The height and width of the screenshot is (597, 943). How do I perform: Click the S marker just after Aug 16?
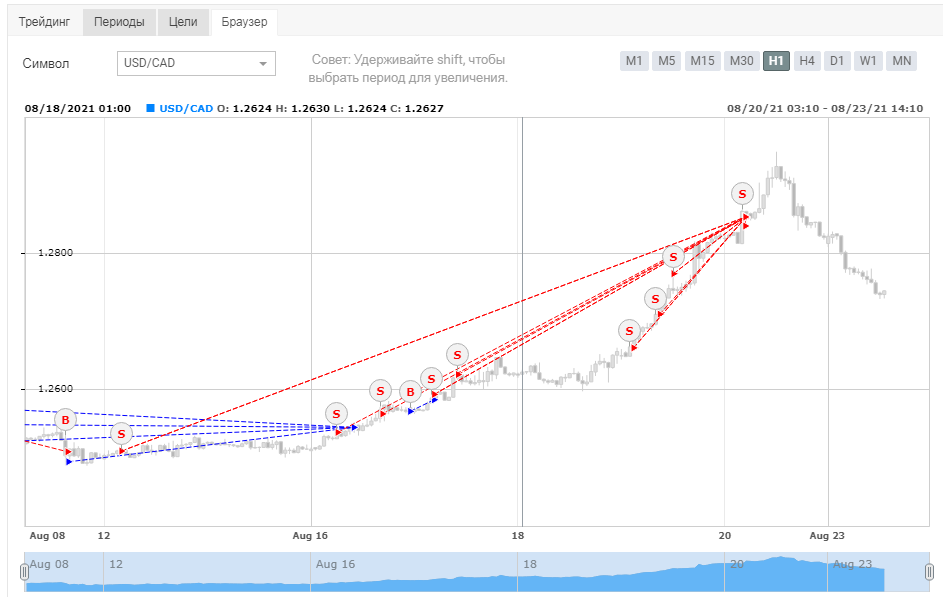tap(336, 414)
